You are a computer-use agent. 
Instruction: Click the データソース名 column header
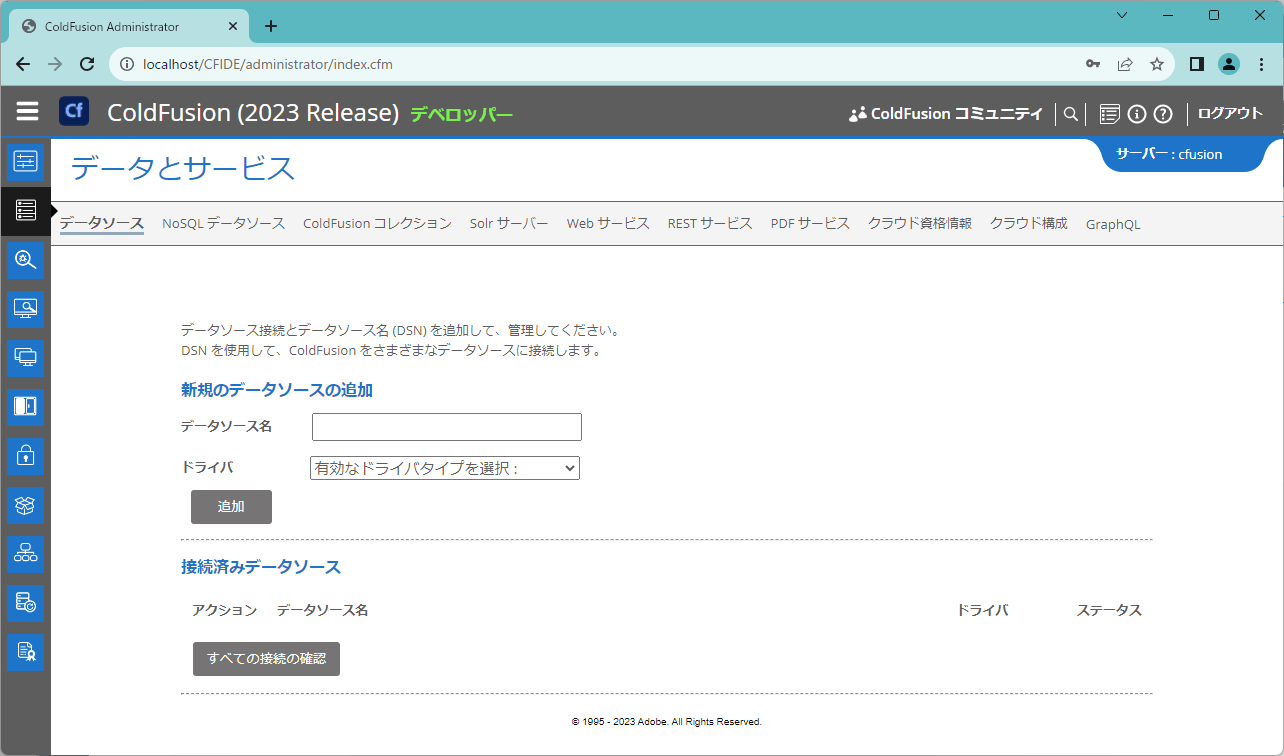coord(322,610)
